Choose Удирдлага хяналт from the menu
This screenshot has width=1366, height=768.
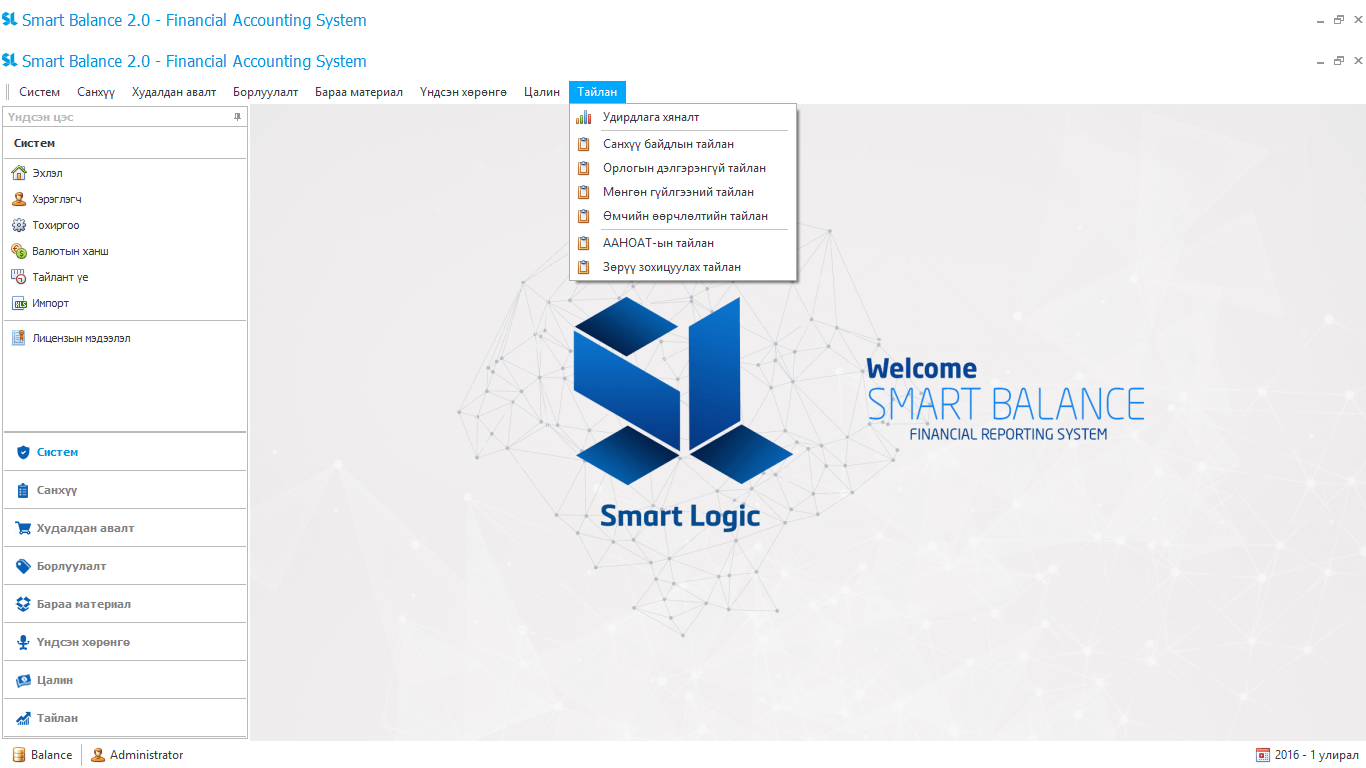(683, 117)
